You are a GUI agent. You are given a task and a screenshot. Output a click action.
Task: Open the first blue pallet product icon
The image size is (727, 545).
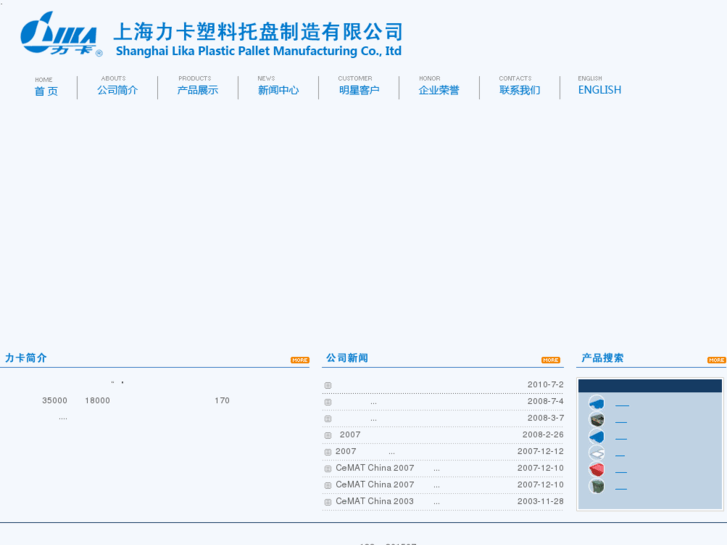click(597, 403)
